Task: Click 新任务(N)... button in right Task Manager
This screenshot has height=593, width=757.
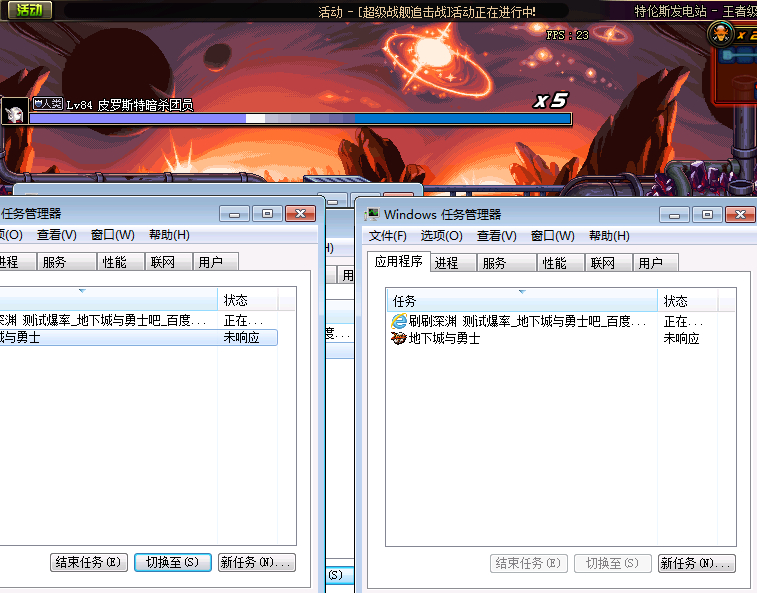Action: 697,563
